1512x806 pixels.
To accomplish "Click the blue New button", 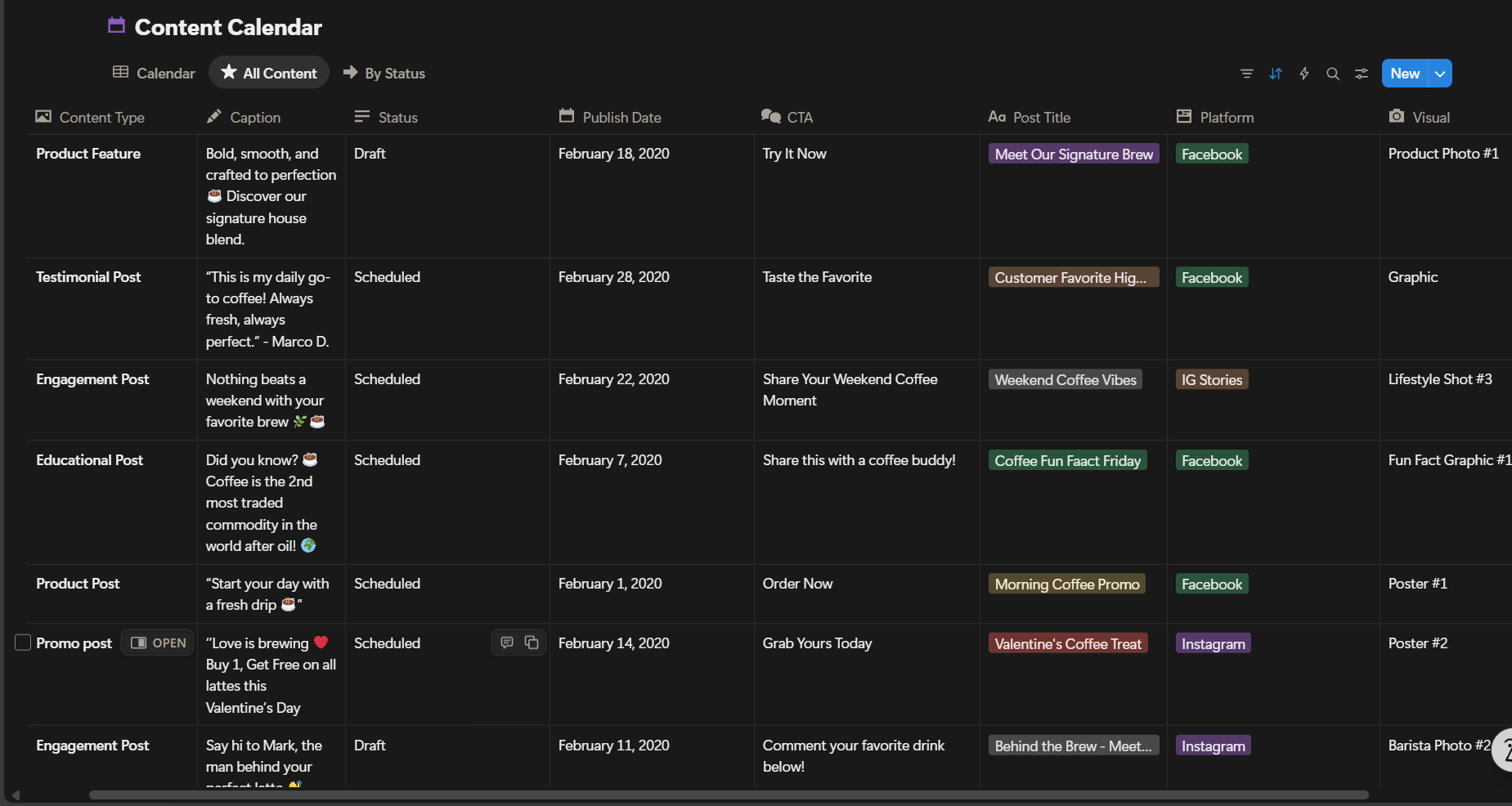I will click(1404, 74).
